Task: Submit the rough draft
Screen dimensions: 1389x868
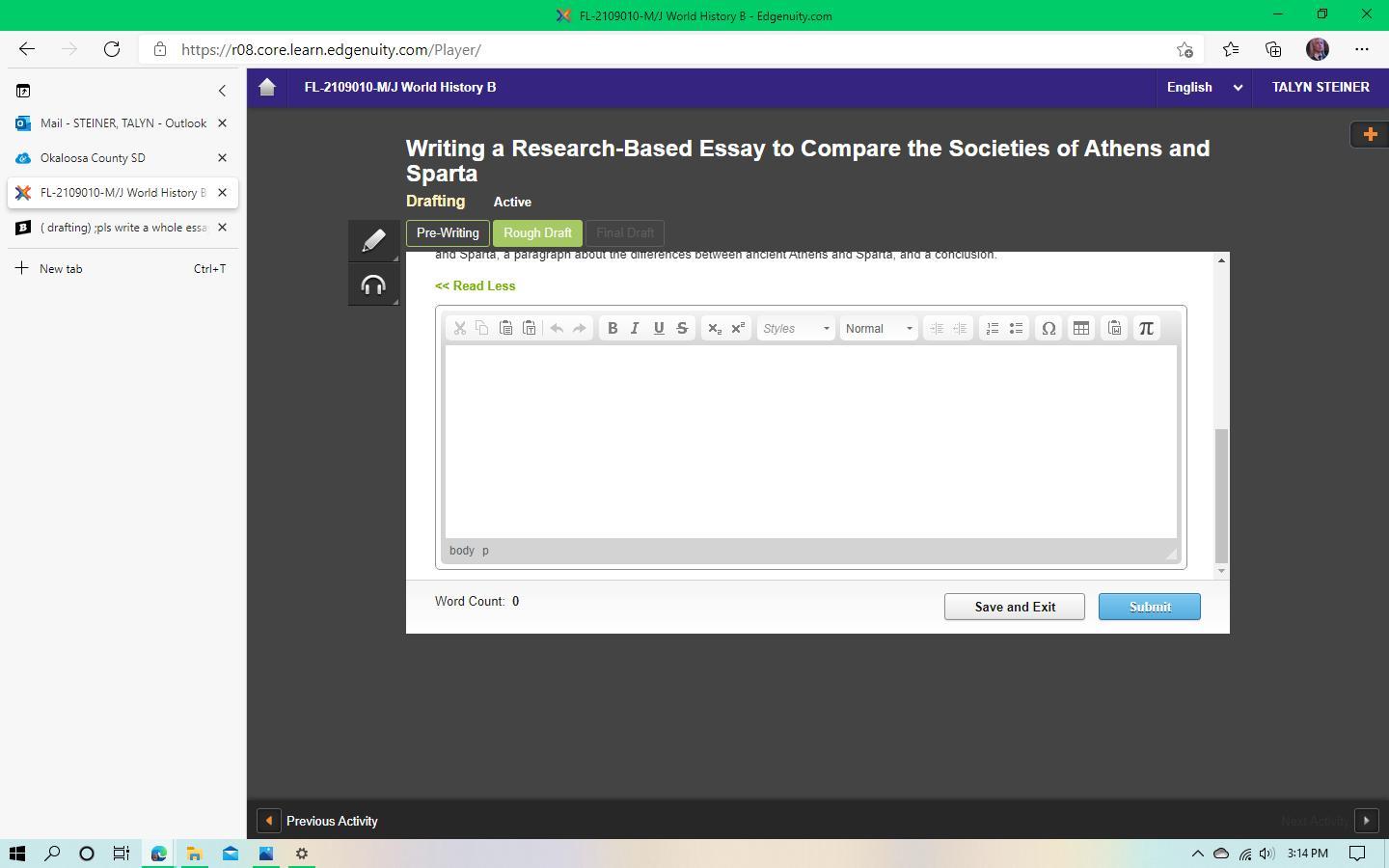Action: (1150, 607)
